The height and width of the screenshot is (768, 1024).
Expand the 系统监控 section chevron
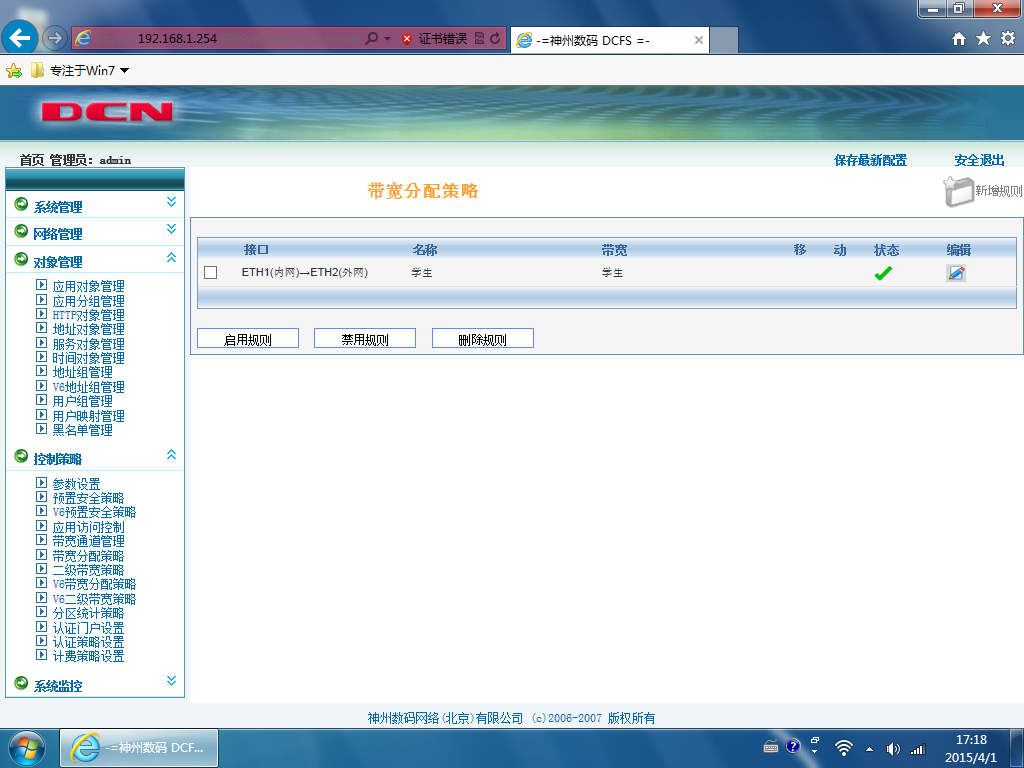coord(171,680)
